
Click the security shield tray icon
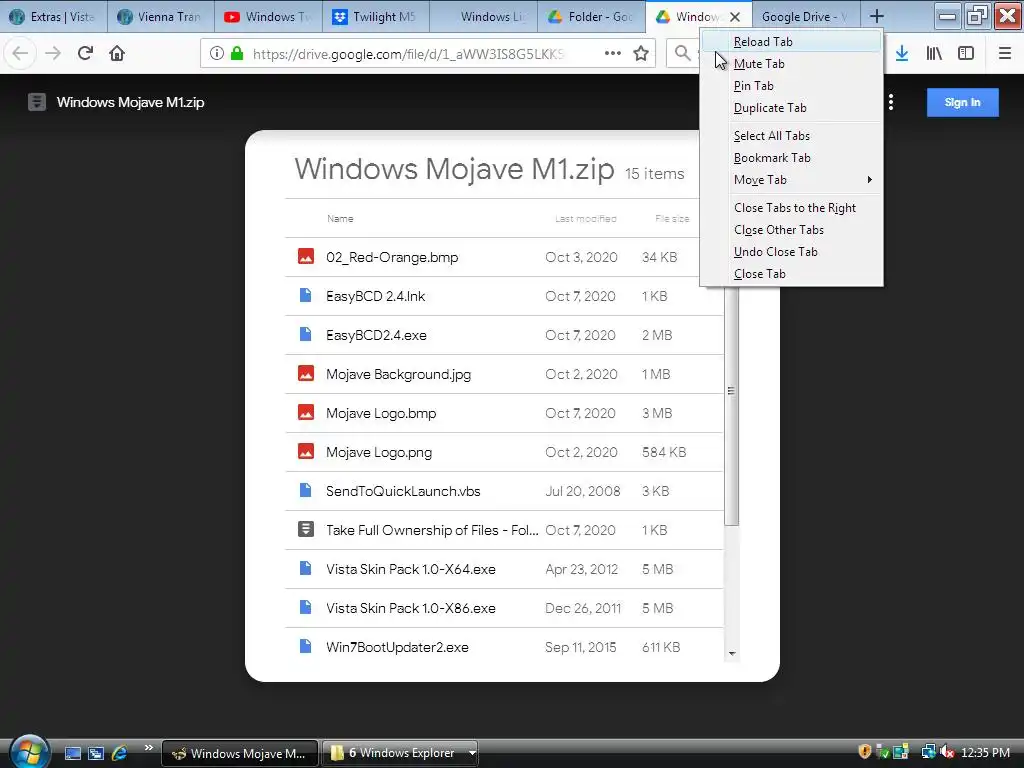tap(865, 752)
